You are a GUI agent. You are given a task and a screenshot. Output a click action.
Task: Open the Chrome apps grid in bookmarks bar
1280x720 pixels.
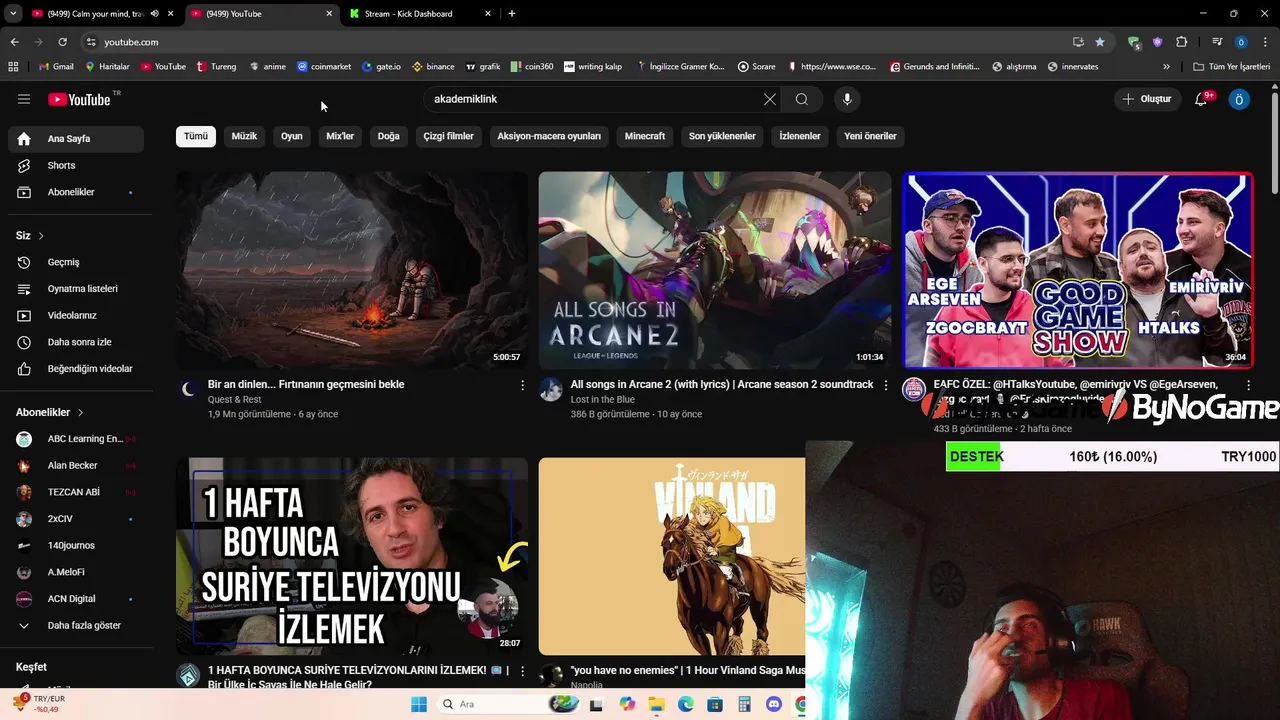coord(13,67)
